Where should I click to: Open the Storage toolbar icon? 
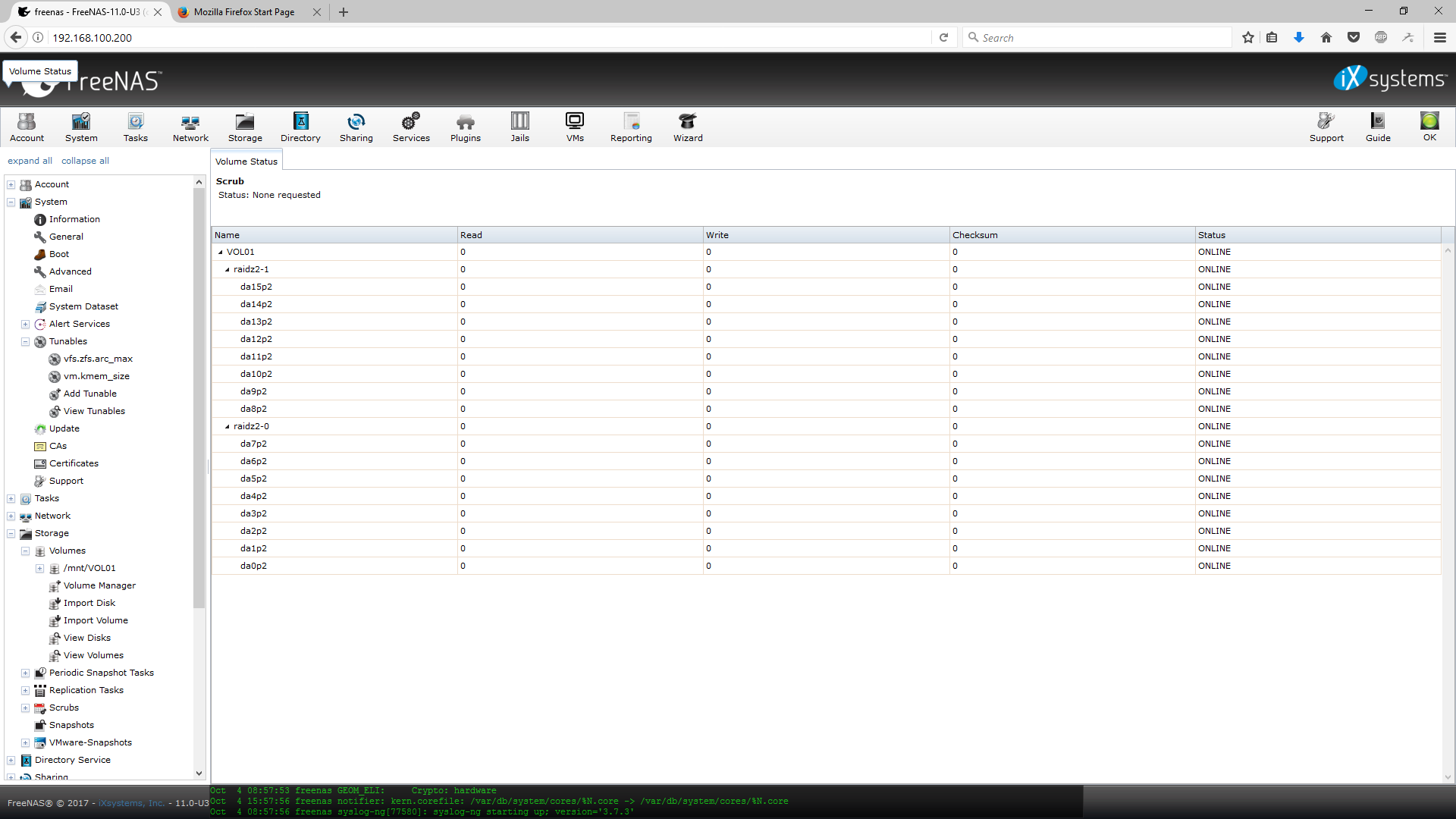(x=245, y=127)
